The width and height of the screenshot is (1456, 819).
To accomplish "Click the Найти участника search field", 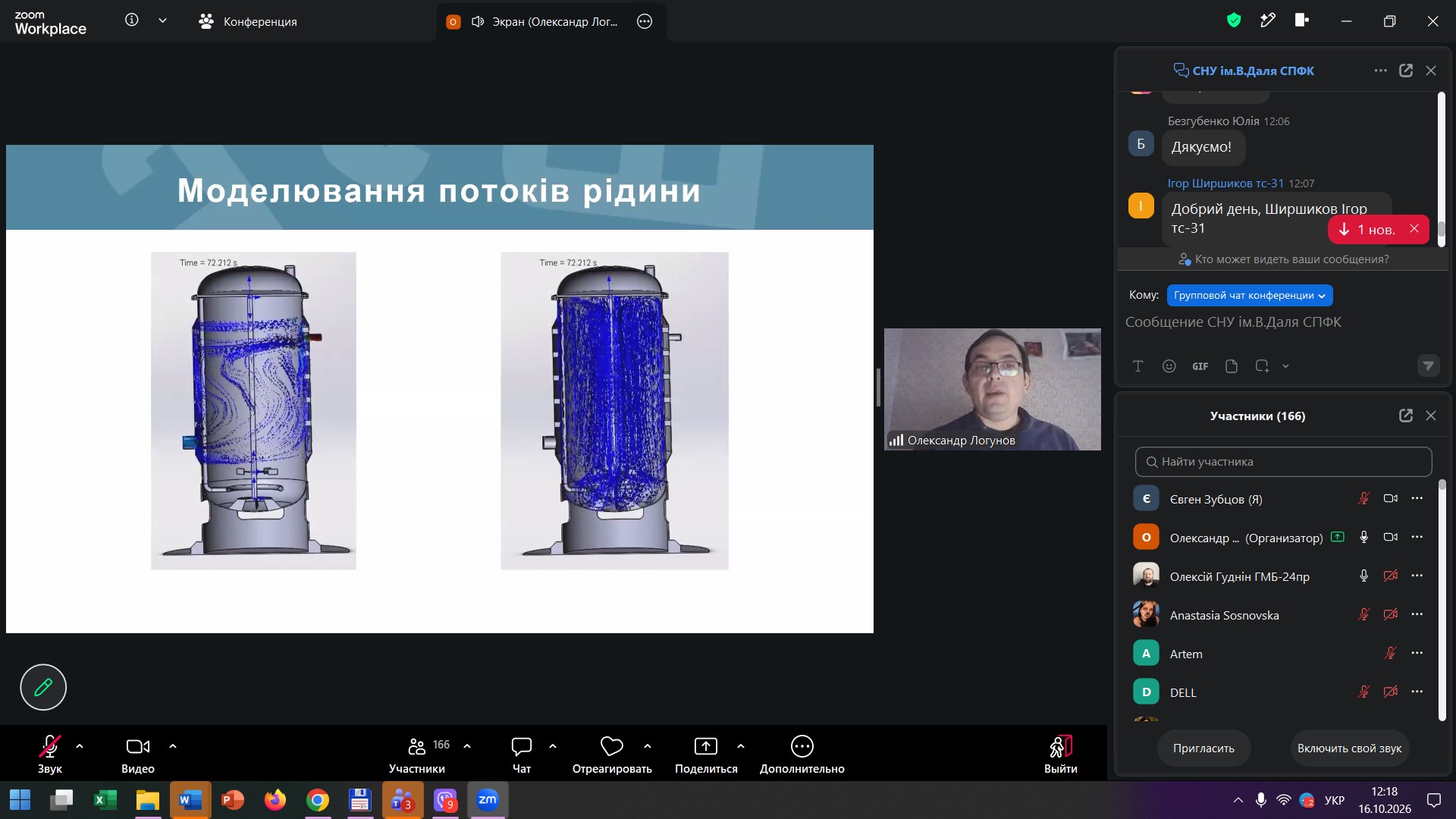I will [x=1283, y=462].
